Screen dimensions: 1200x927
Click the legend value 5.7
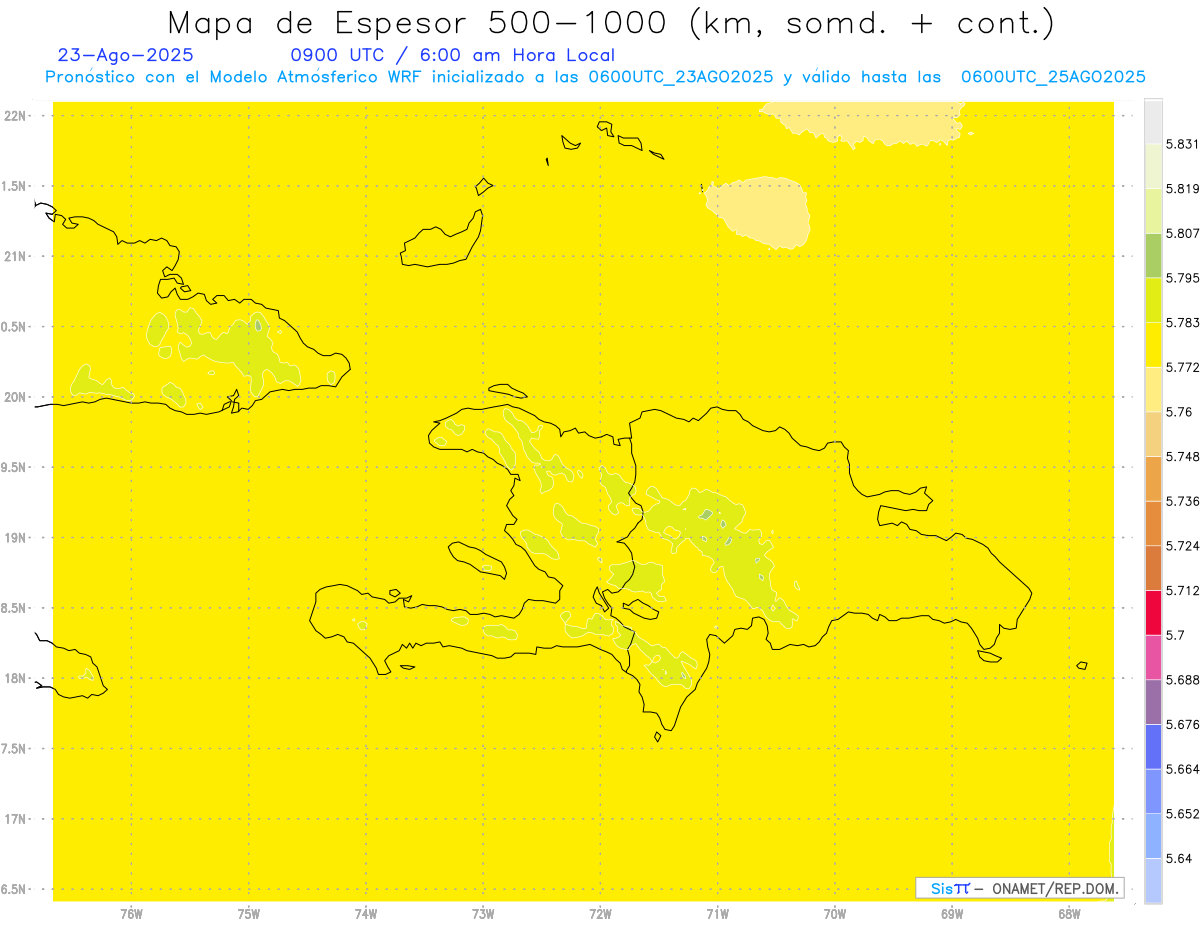(x=1175, y=635)
